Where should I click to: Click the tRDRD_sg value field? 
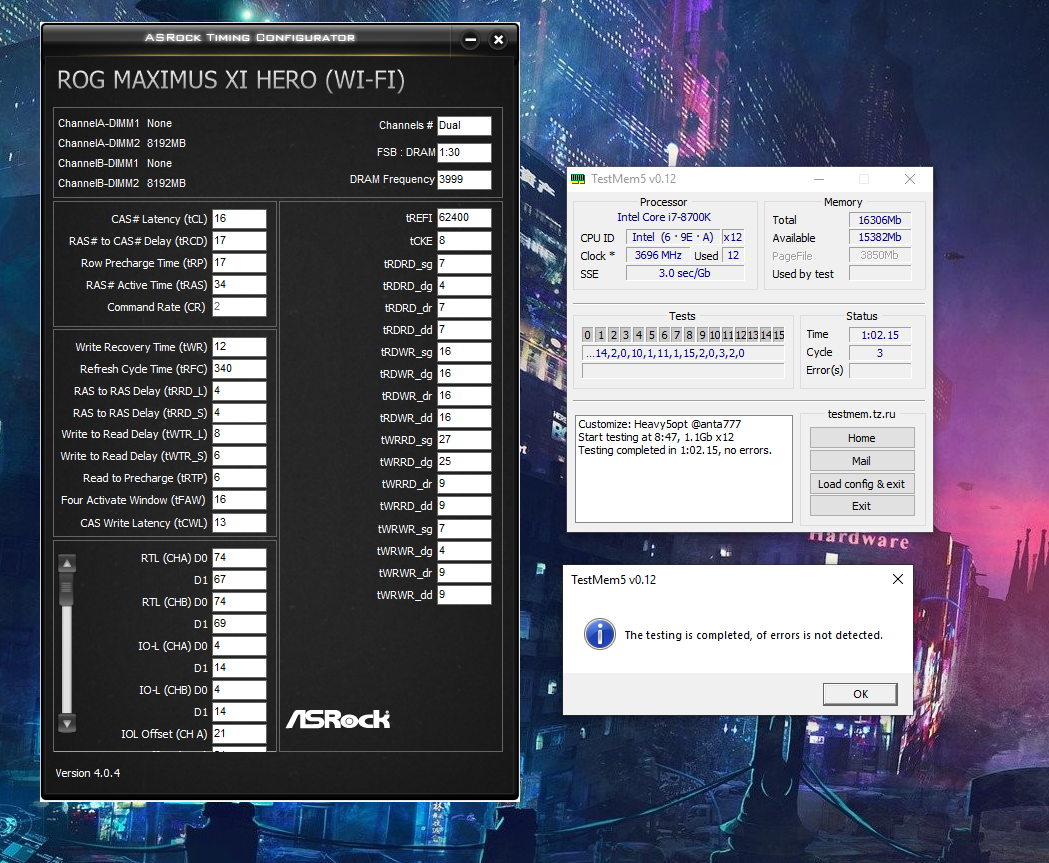click(x=464, y=264)
